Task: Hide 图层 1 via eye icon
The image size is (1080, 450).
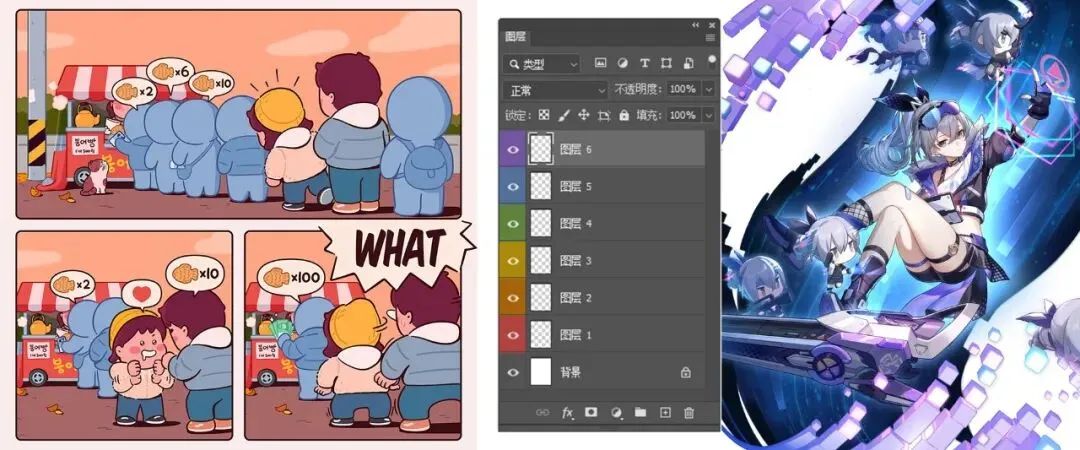Action: pos(513,335)
